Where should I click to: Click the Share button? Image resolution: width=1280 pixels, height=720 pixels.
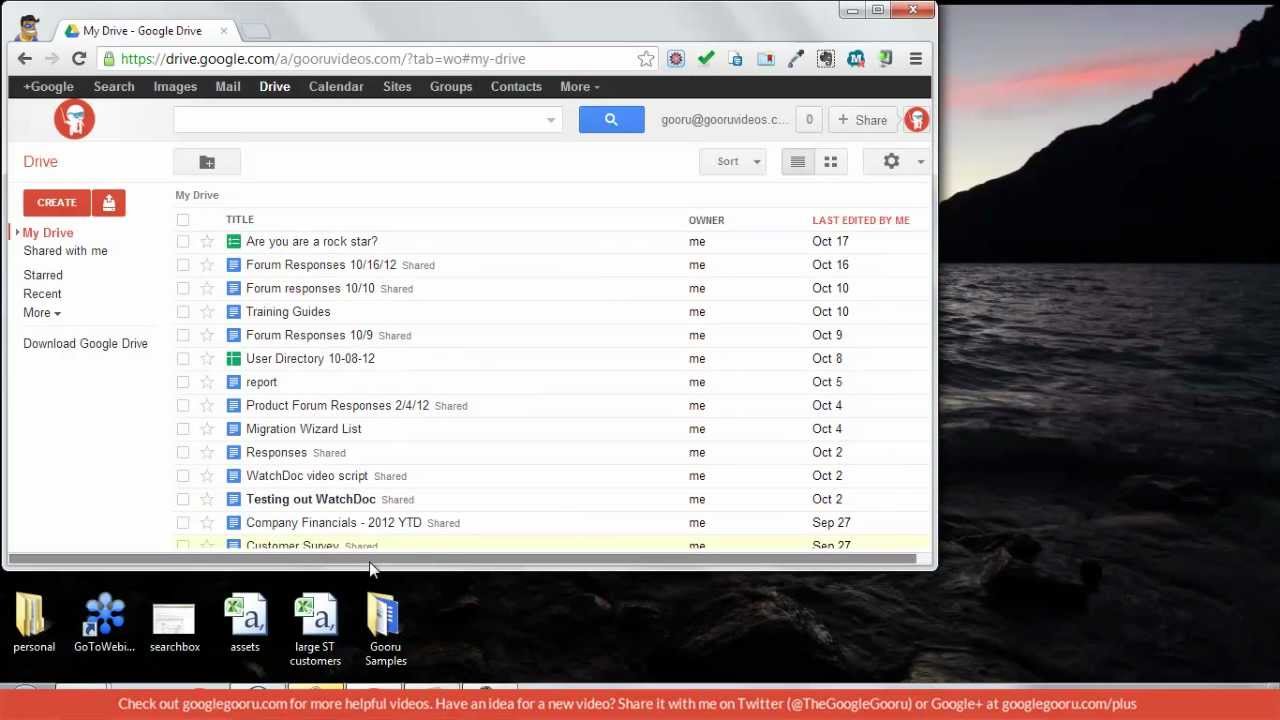pyautogui.click(x=862, y=120)
